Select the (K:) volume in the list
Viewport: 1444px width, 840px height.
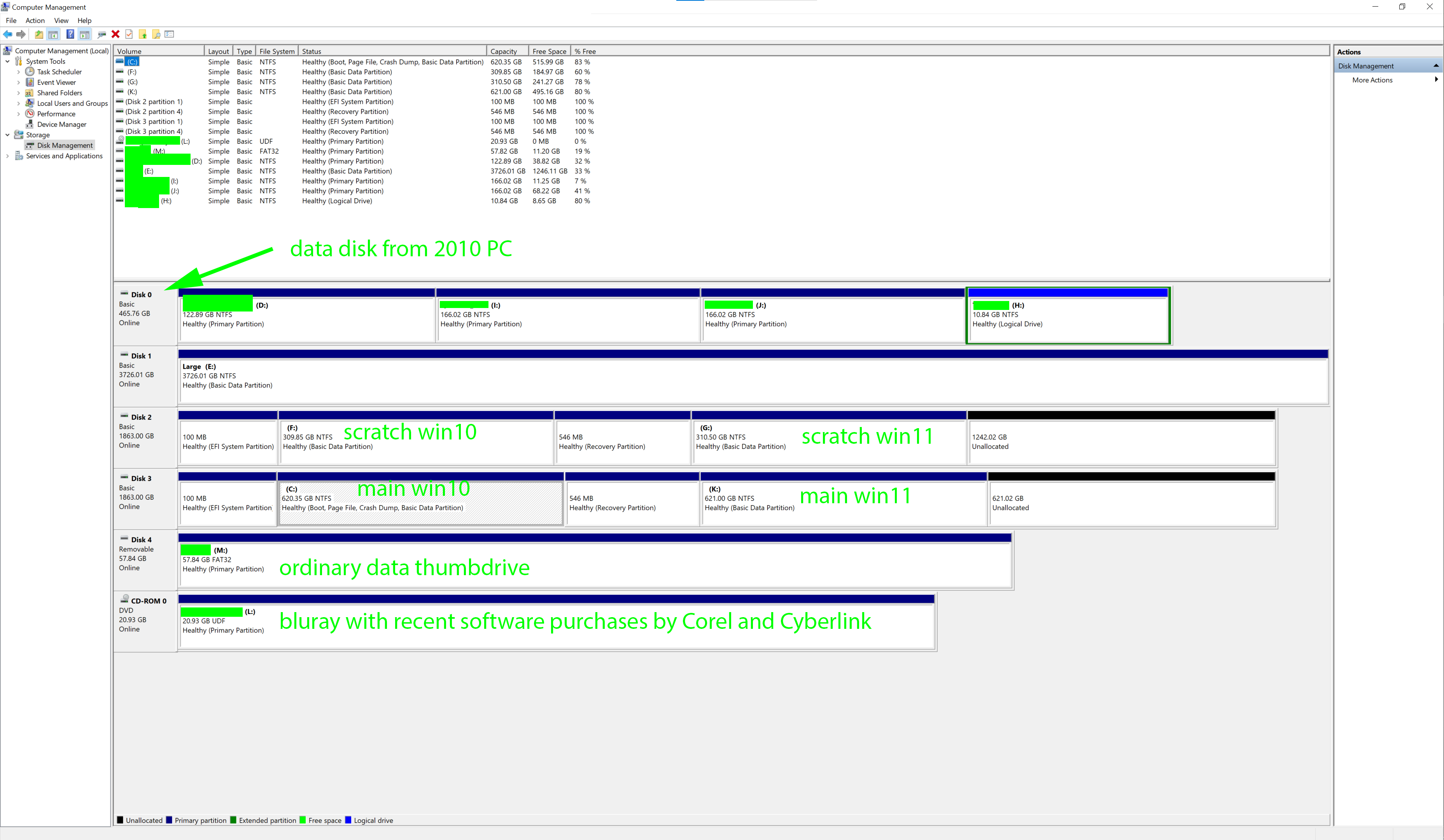coord(132,92)
